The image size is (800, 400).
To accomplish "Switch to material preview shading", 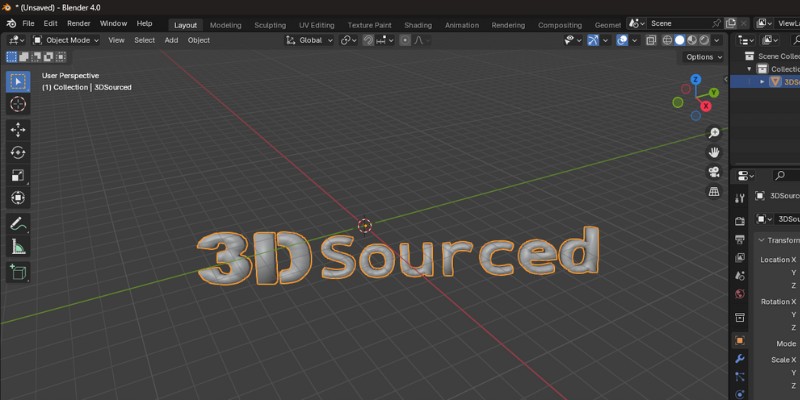I will click(x=692, y=40).
